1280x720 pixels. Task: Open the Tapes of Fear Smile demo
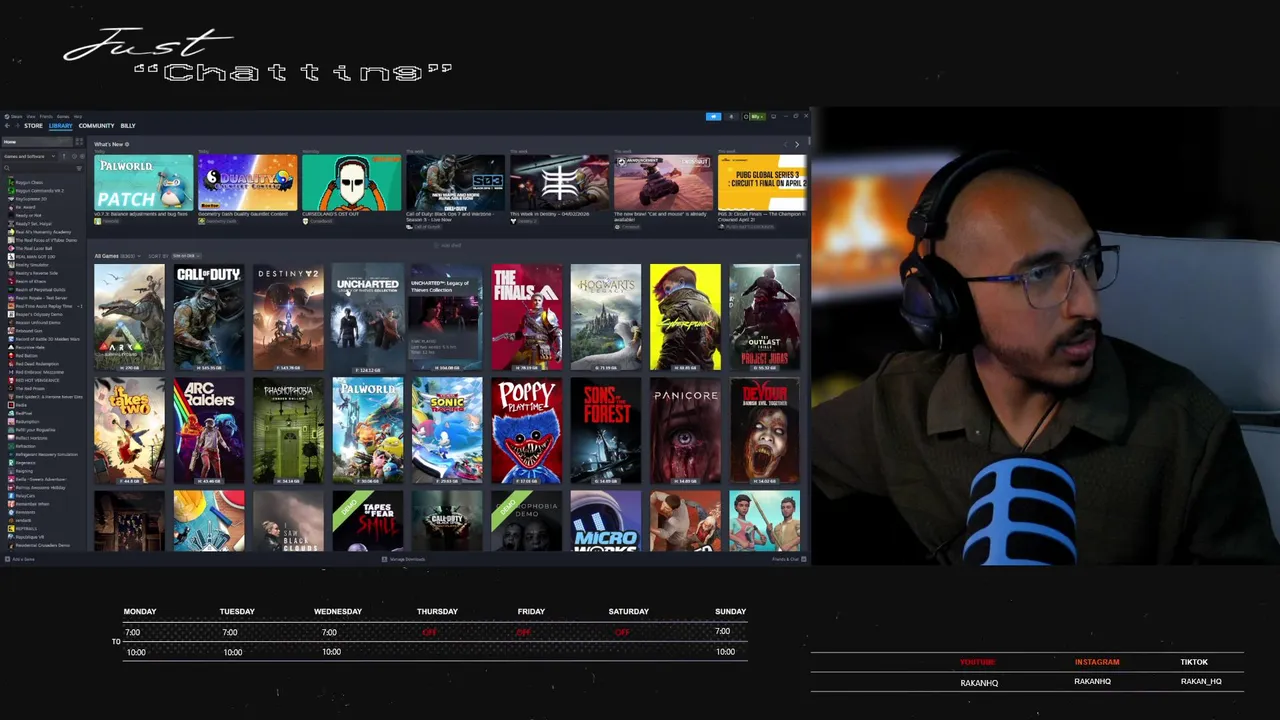pyautogui.click(x=367, y=521)
